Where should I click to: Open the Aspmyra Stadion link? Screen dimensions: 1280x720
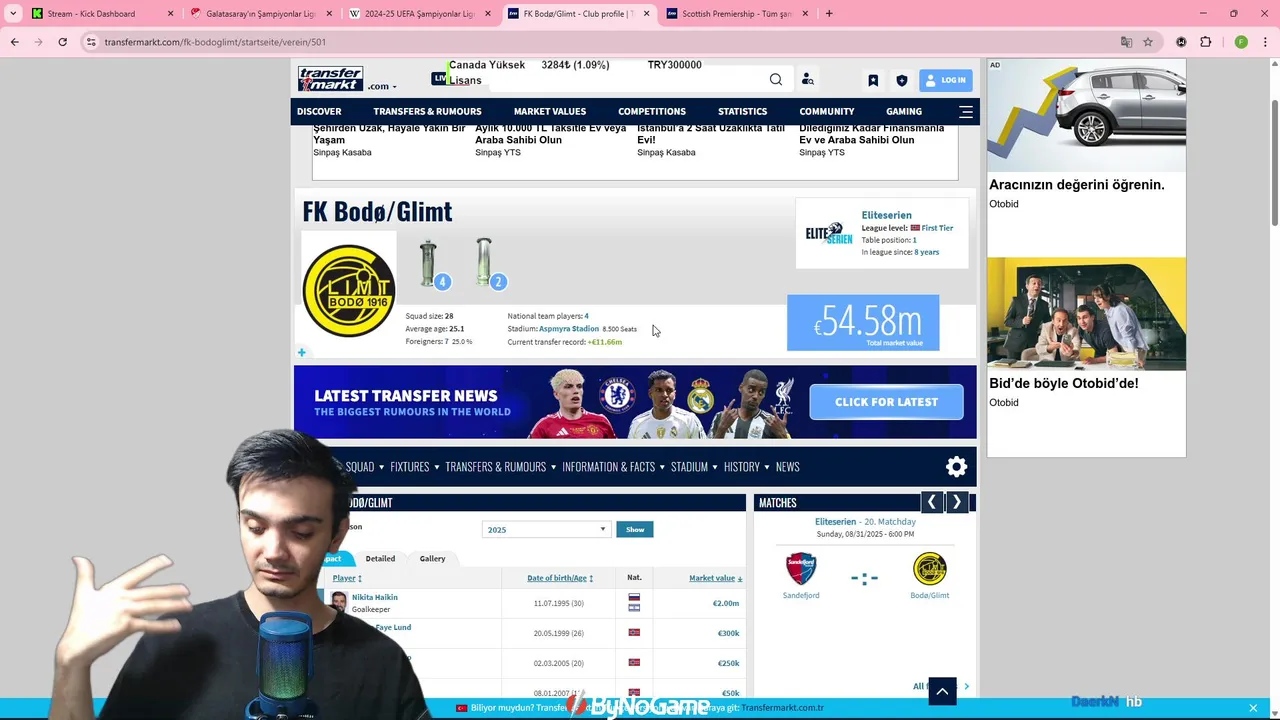569,329
